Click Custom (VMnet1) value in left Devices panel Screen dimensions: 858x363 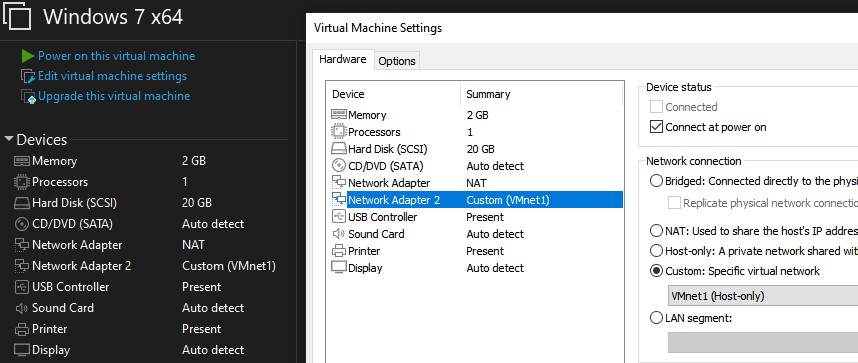pyautogui.click(x=229, y=266)
